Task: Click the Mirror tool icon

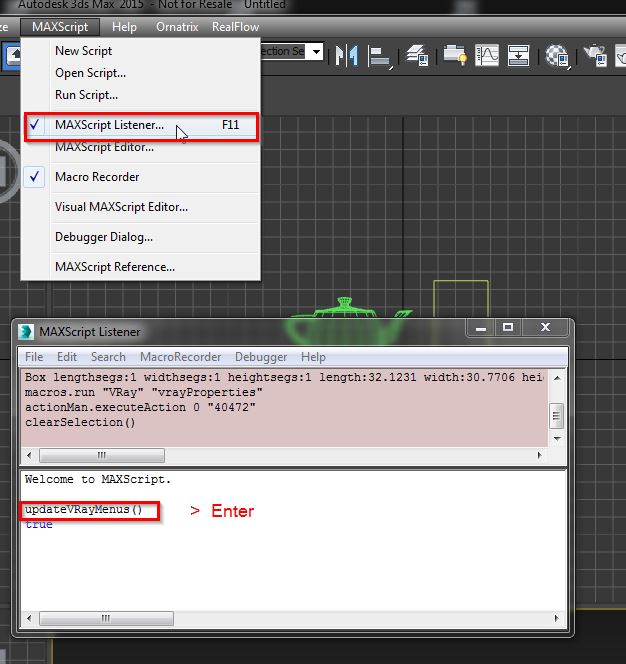Action: click(346, 55)
